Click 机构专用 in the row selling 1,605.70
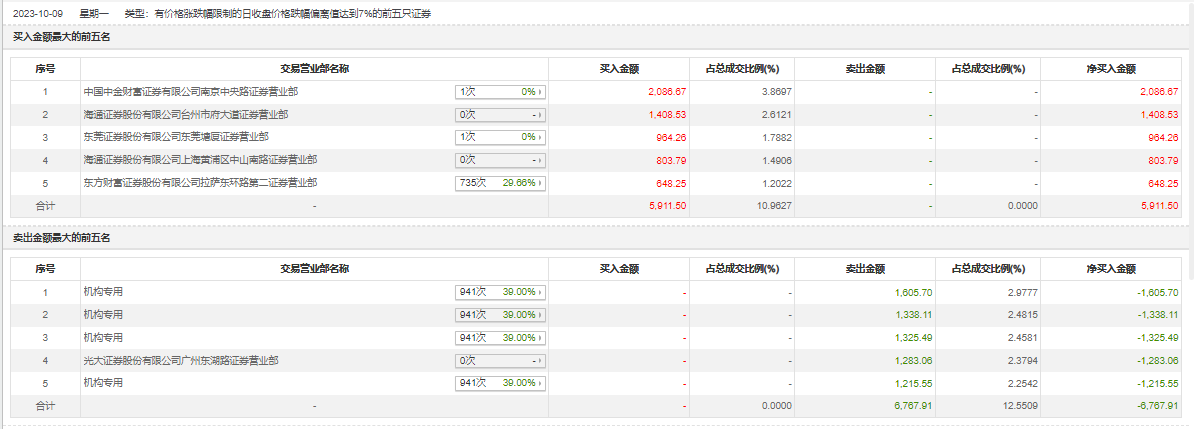 click(x=103, y=292)
